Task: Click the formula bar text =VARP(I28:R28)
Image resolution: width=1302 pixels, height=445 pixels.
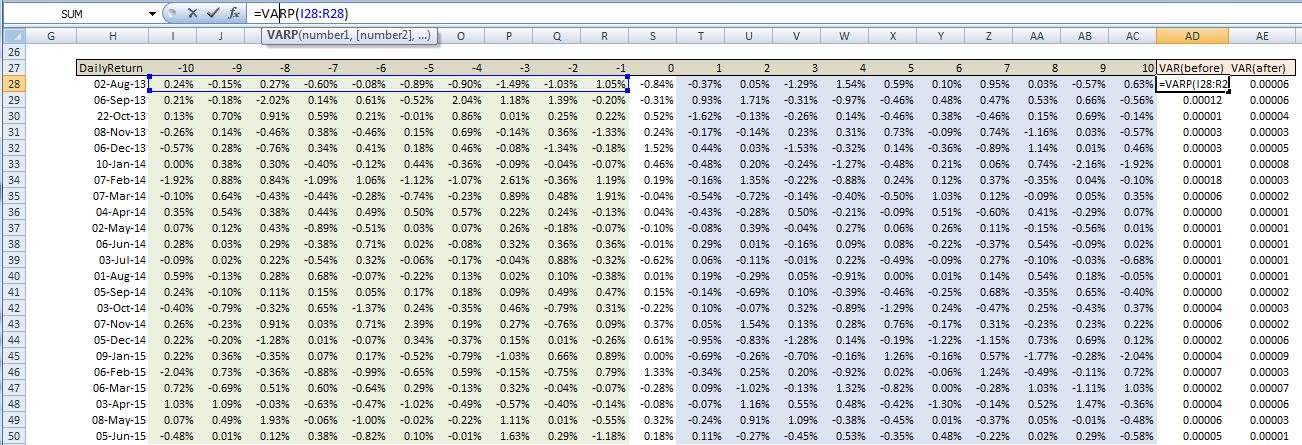Action: click(x=301, y=13)
